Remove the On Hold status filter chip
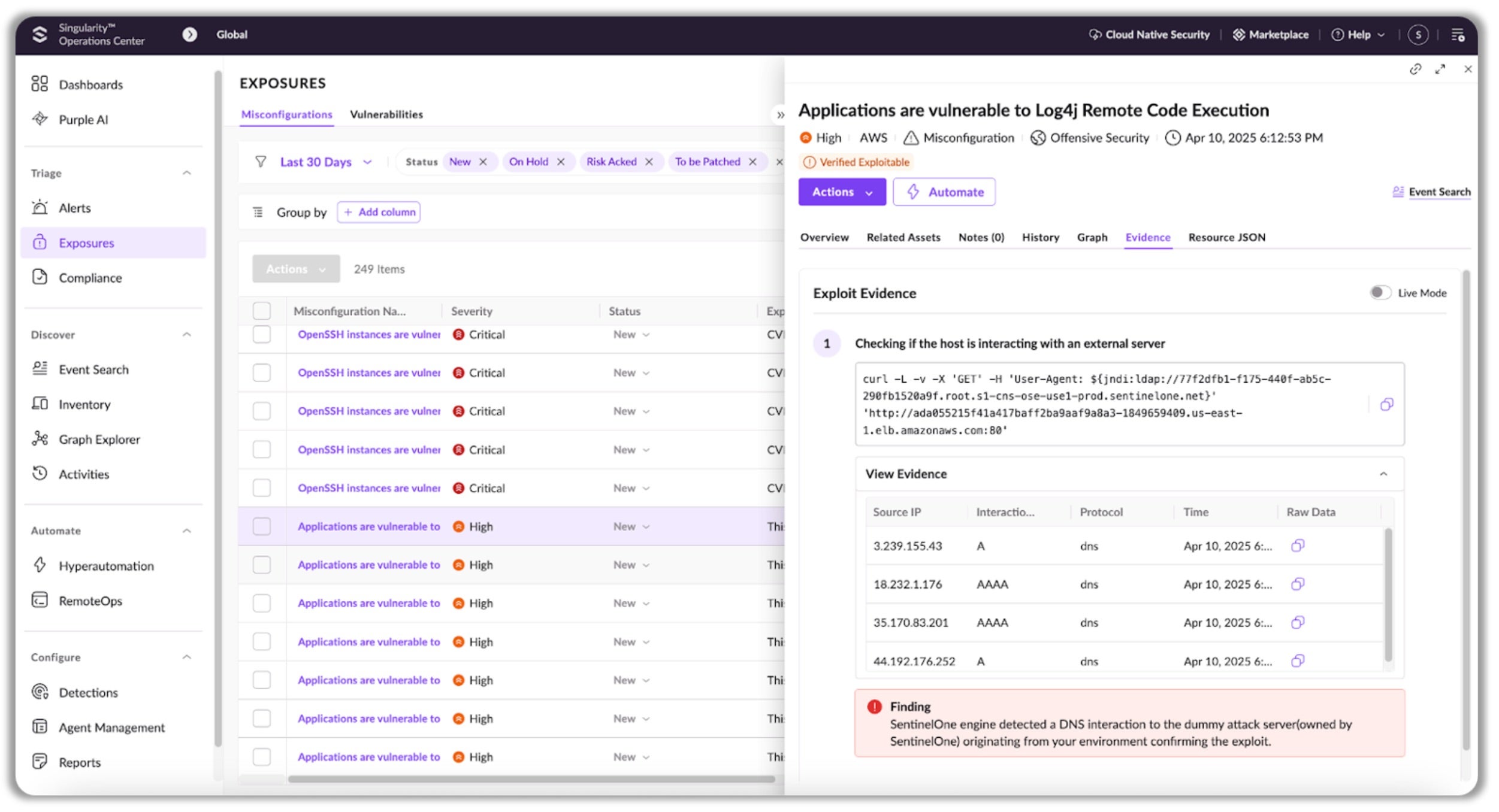Screen dimensions: 1499x812 561,162
